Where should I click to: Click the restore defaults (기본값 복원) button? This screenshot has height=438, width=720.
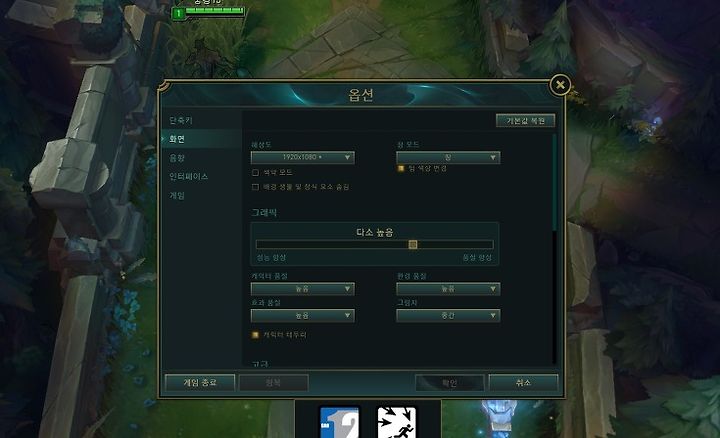pyautogui.click(x=525, y=121)
